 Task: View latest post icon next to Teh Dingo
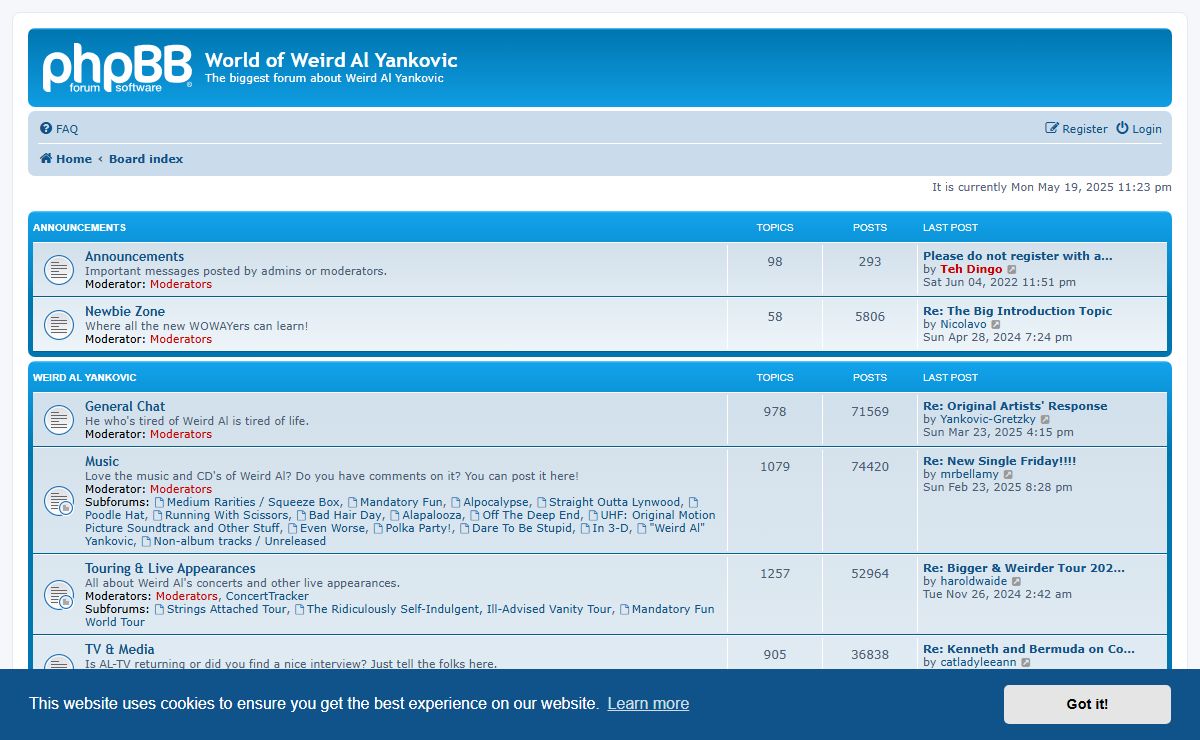pos(1012,270)
